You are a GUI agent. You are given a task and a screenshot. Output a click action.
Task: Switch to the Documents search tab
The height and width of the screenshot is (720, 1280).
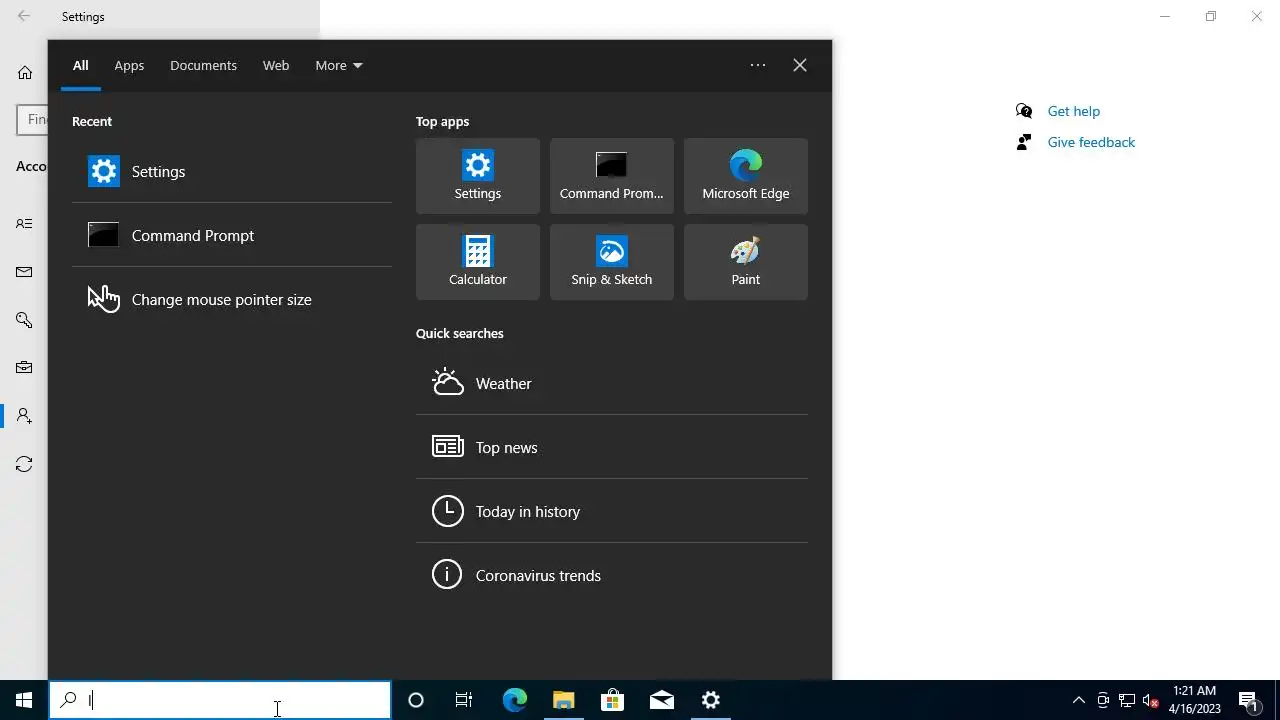point(203,65)
